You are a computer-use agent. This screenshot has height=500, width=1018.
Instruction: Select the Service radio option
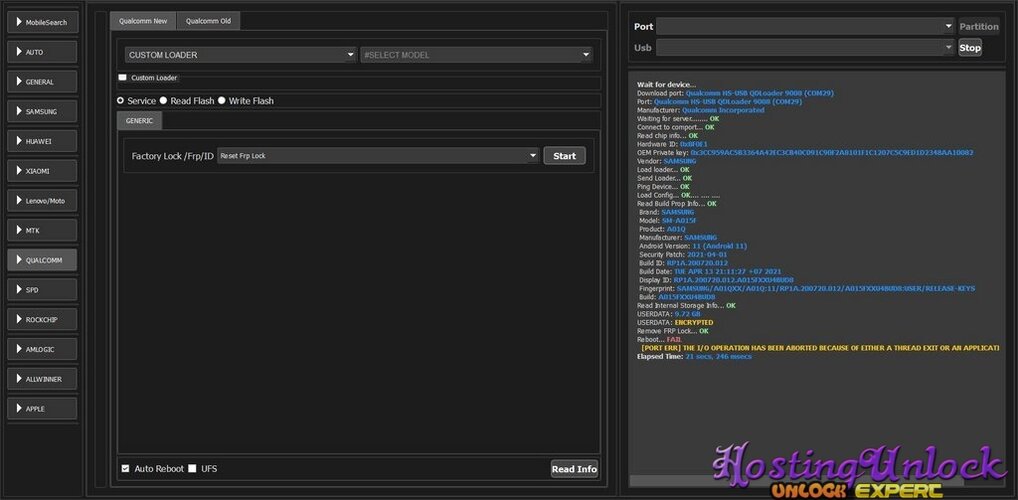[121, 101]
